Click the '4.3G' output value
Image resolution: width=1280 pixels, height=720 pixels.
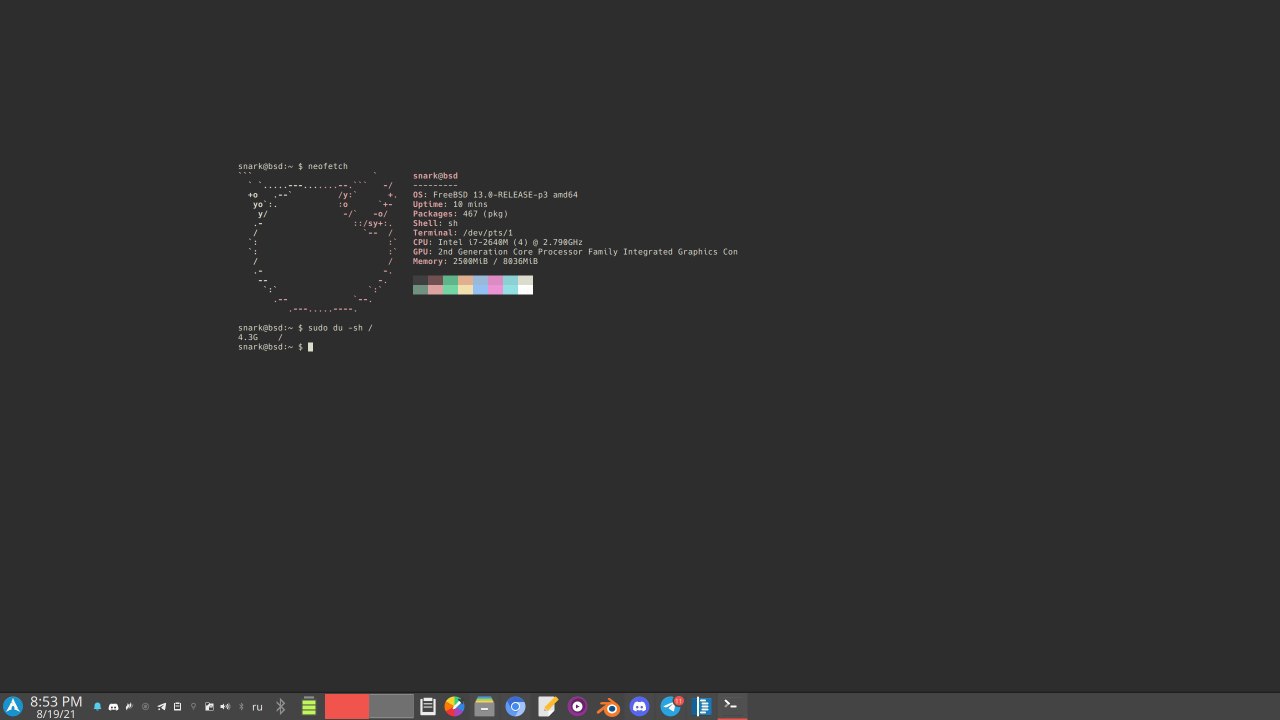point(248,337)
